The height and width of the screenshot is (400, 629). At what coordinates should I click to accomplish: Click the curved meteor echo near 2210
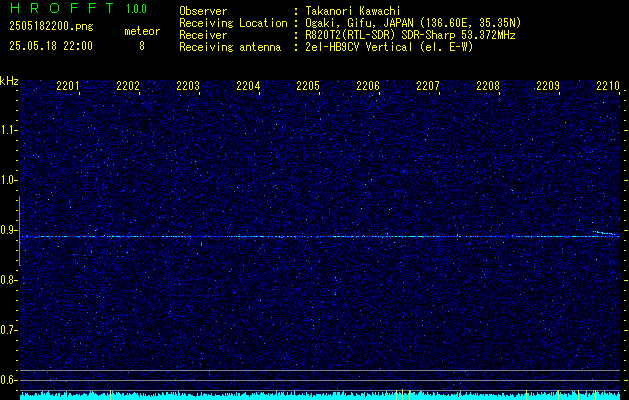click(605, 233)
